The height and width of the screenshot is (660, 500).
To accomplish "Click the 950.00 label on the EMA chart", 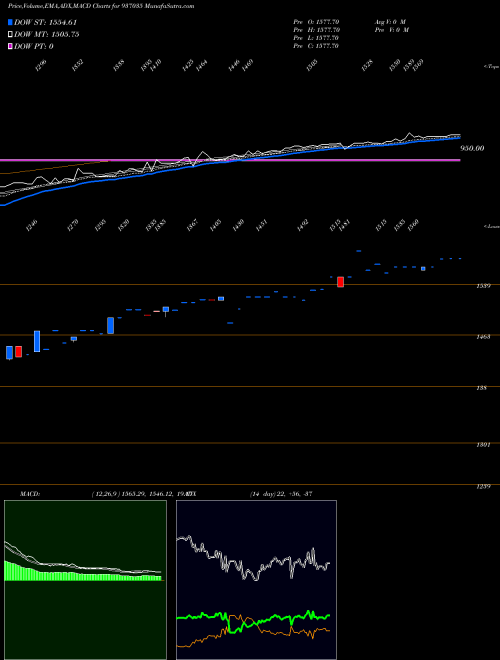I will click(x=472, y=148).
